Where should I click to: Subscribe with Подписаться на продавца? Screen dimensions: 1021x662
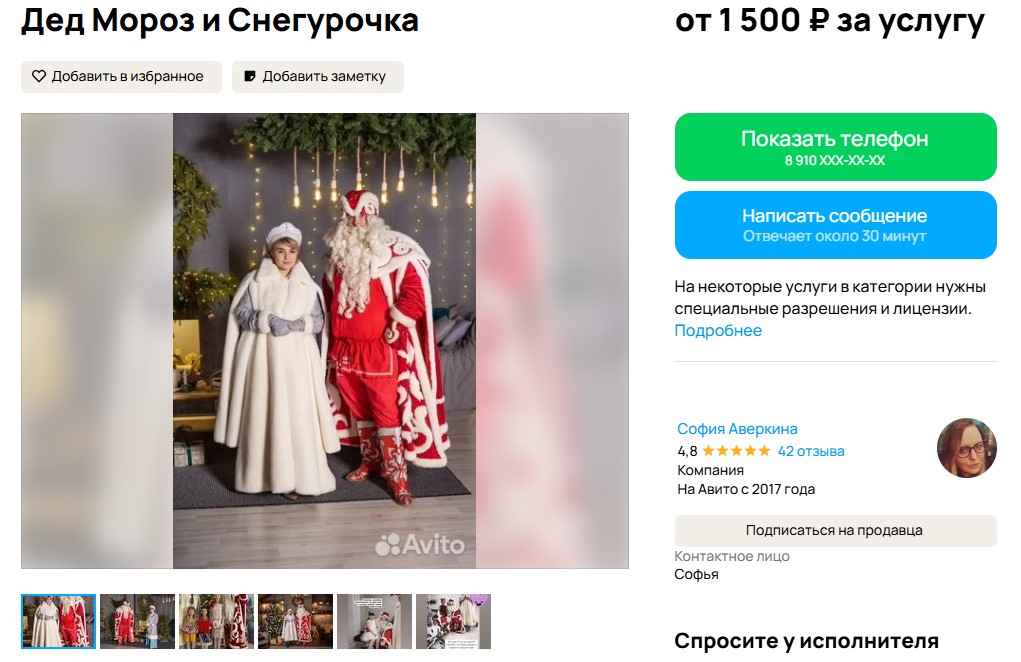[835, 531]
